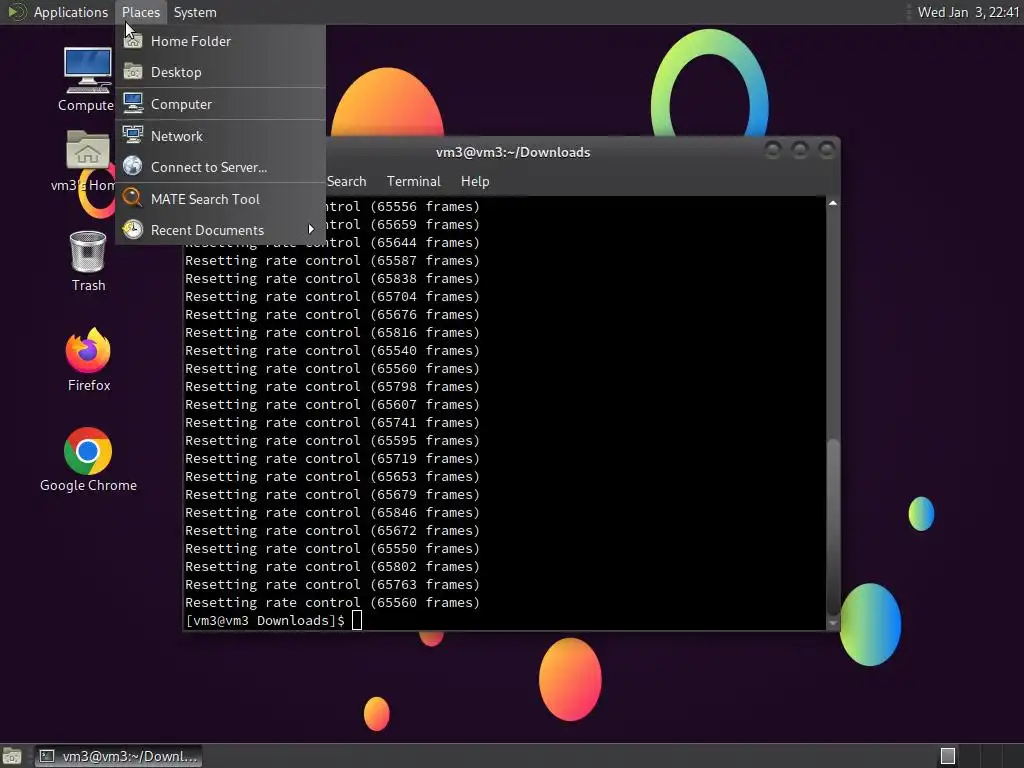Select the vm3@vm3:~/Downl... taskbar button

[118, 756]
